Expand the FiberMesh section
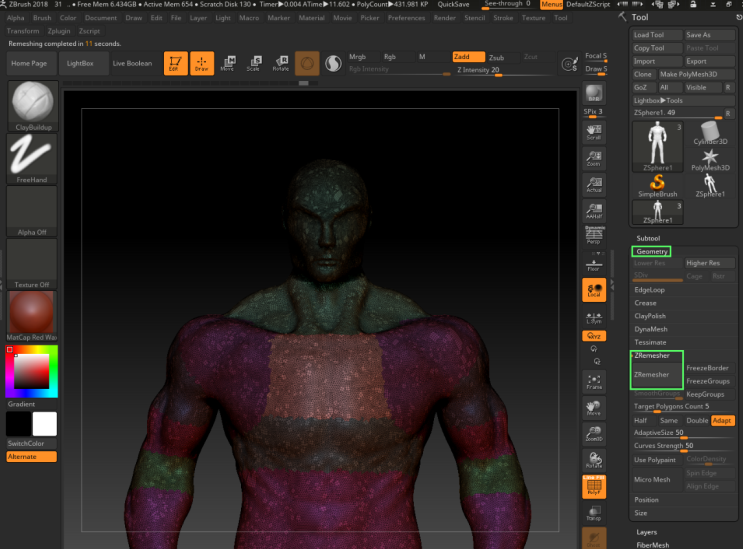The width and height of the screenshot is (743, 549). tap(653, 545)
